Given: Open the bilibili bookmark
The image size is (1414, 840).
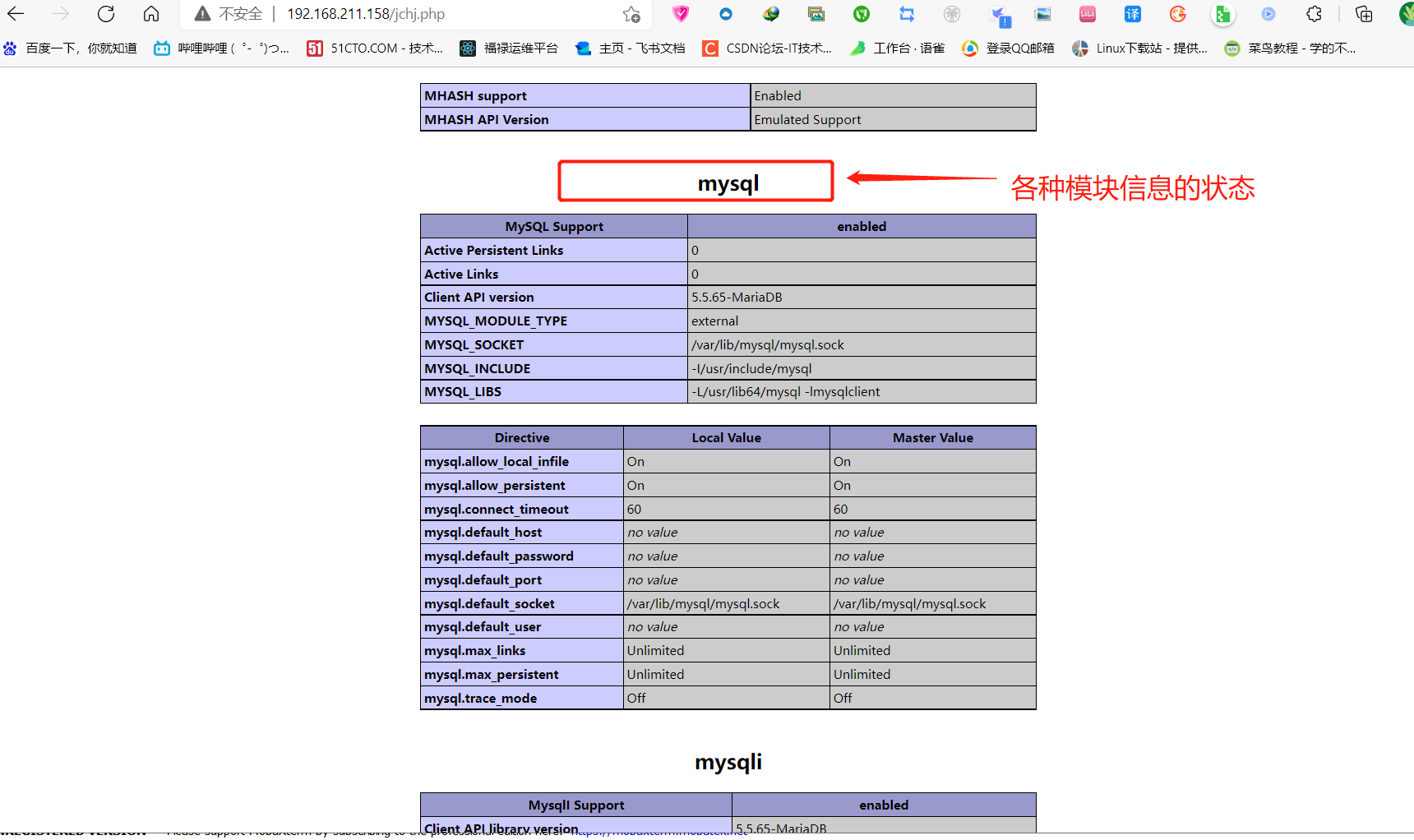Looking at the screenshot, I should coord(222,48).
